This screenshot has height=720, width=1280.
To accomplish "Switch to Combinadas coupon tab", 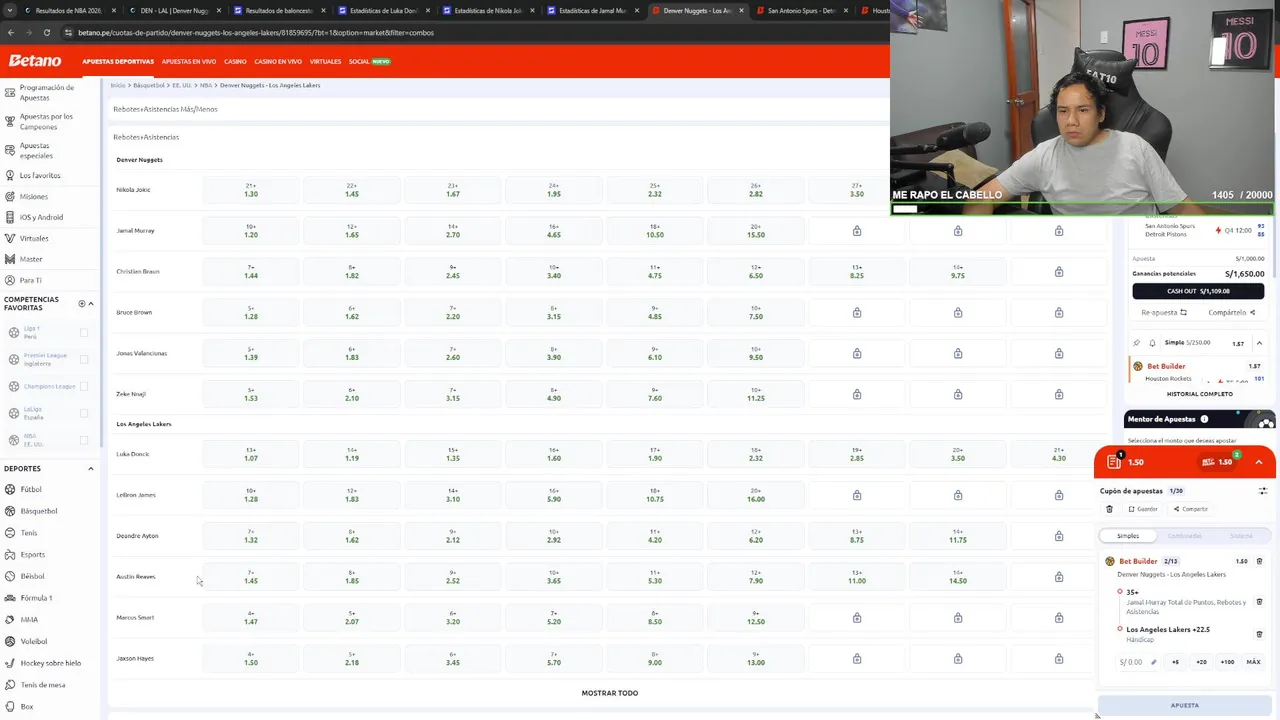I will pyautogui.click(x=1185, y=536).
